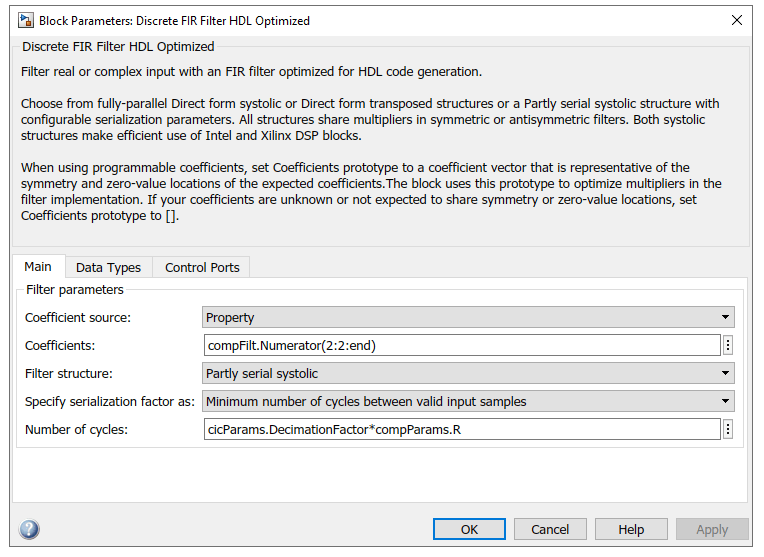The width and height of the screenshot is (764, 557).
Task: Focus the Number of cycles input field
Action: (461, 429)
